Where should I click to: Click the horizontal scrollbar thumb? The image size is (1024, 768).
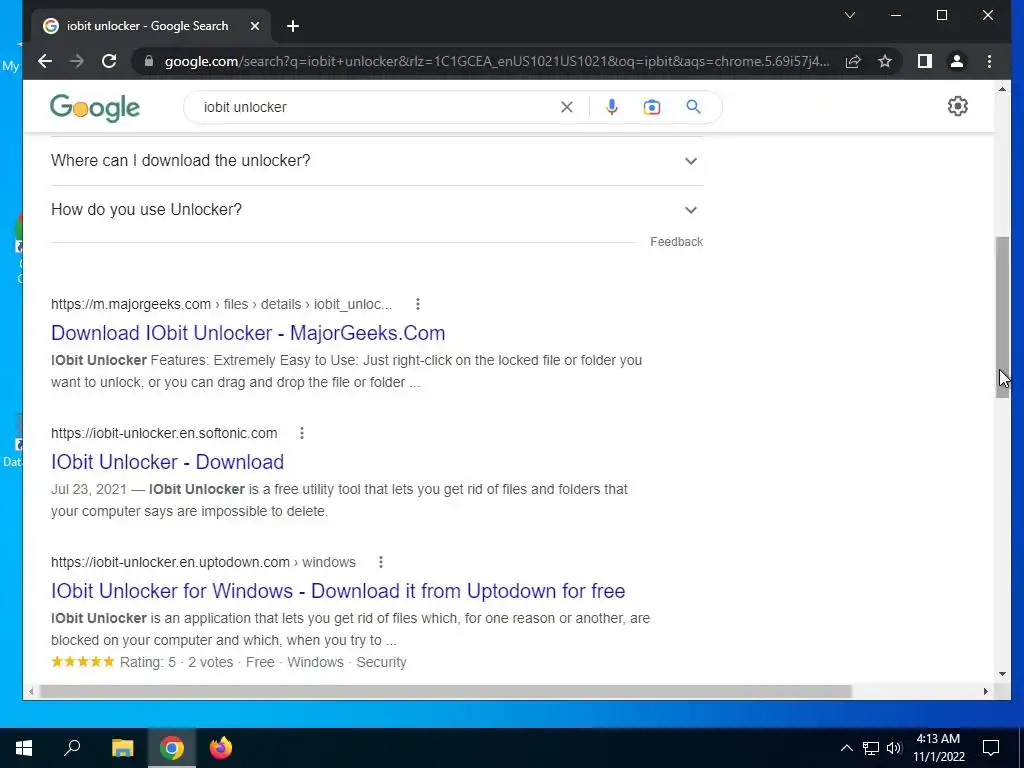446,691
